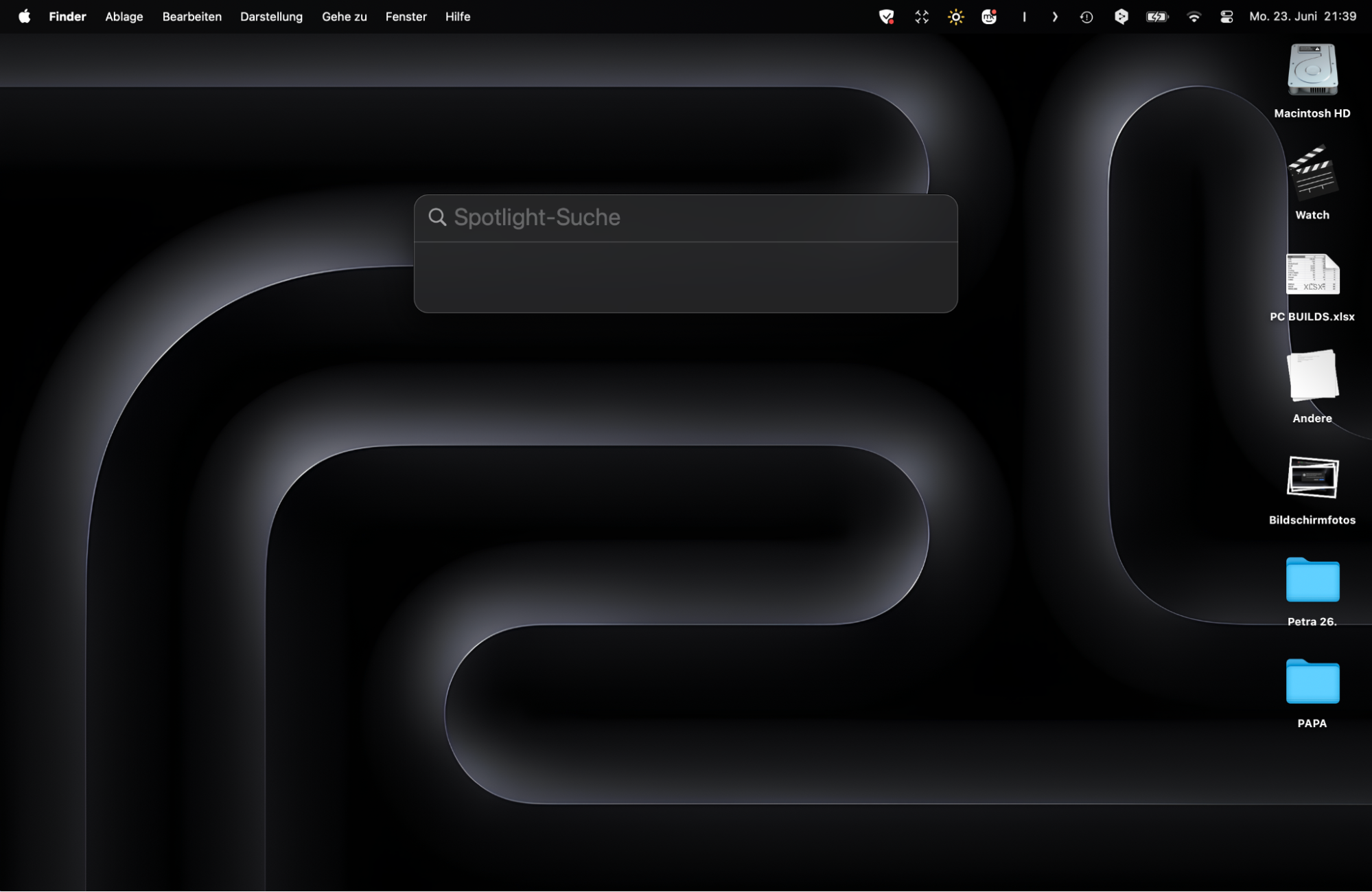Click the arrows-inward menu bar icon

coord(921,16)
